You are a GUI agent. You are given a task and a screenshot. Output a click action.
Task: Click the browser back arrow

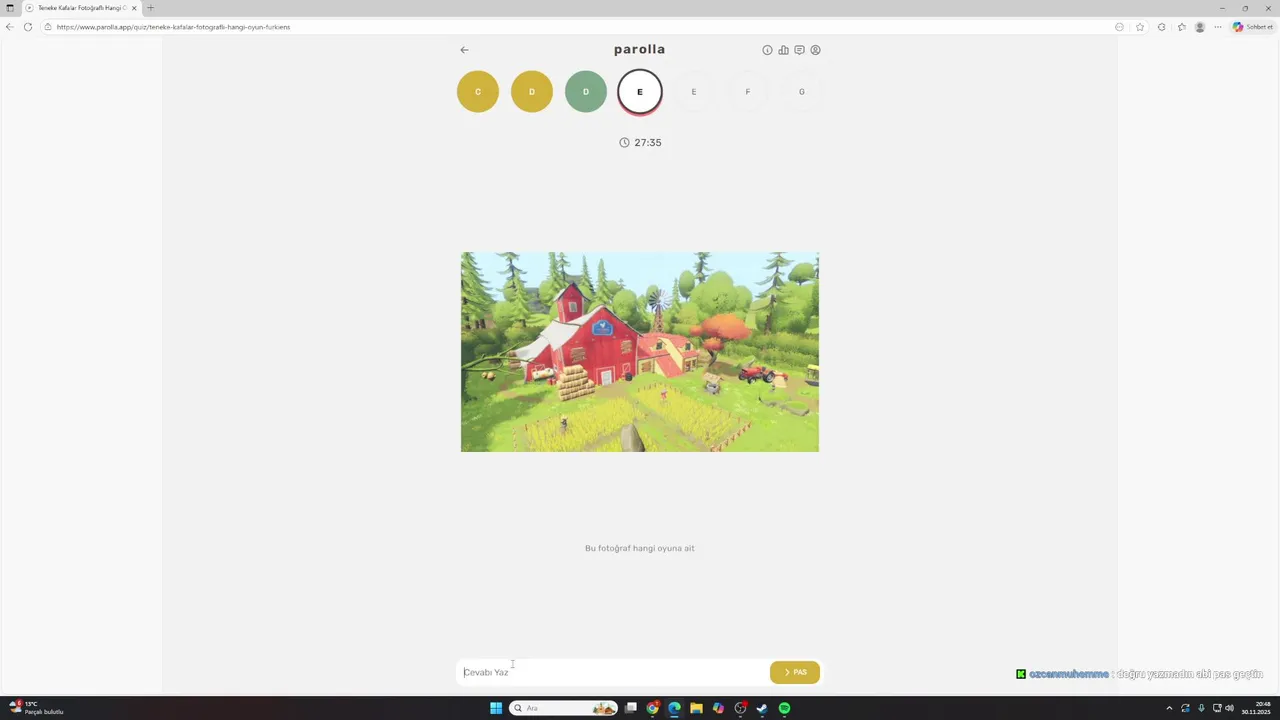10,27
